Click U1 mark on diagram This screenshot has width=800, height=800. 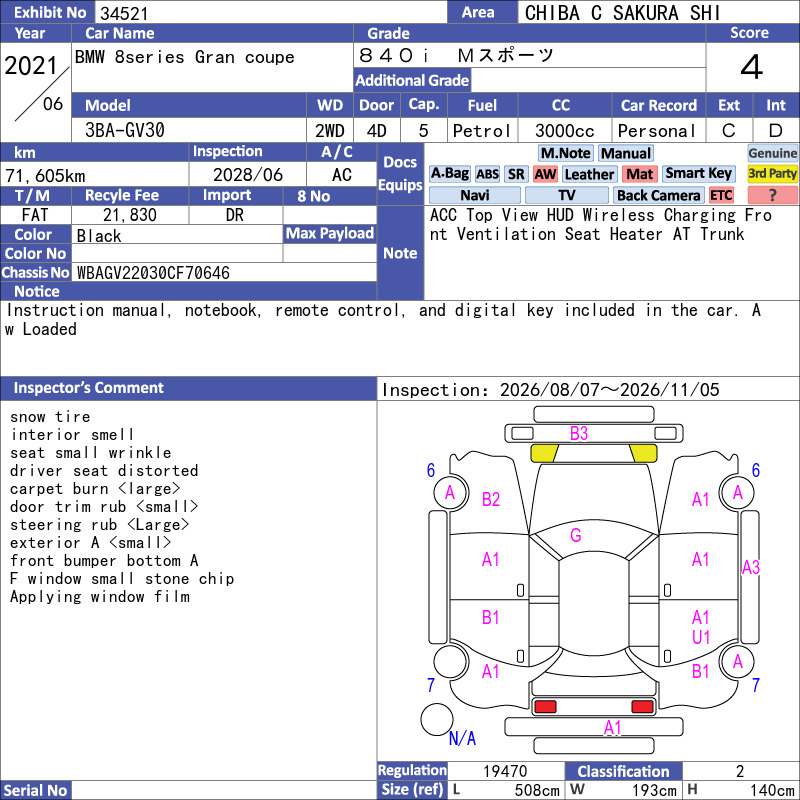coord(701,637)
